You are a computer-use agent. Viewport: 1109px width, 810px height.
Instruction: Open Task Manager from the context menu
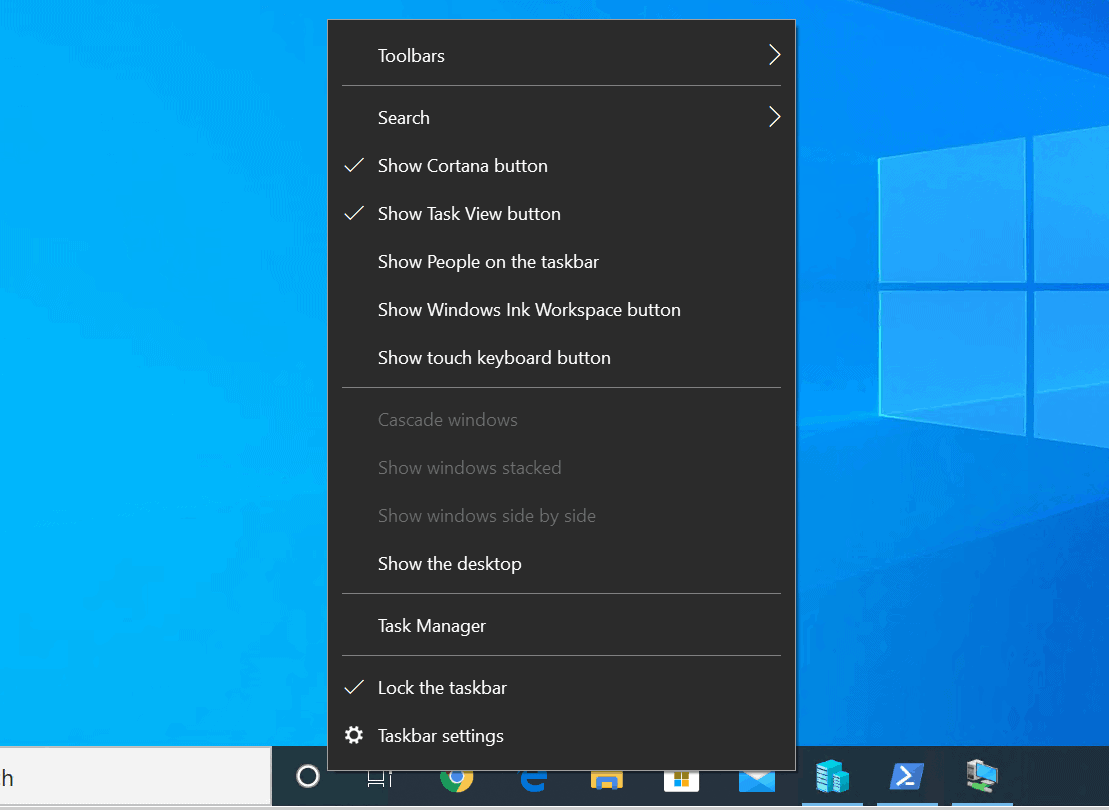pos(431,624)
